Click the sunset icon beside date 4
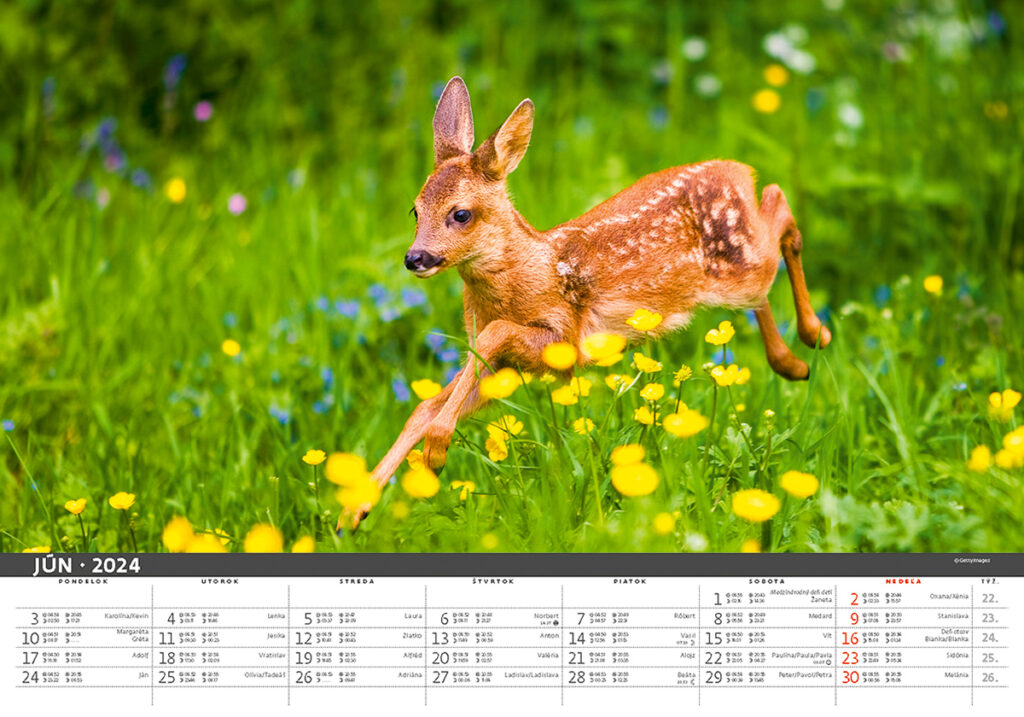Image resolution: width=1024 pixels, height=717 pixels. pyautogui.click(x=205, y=614)
